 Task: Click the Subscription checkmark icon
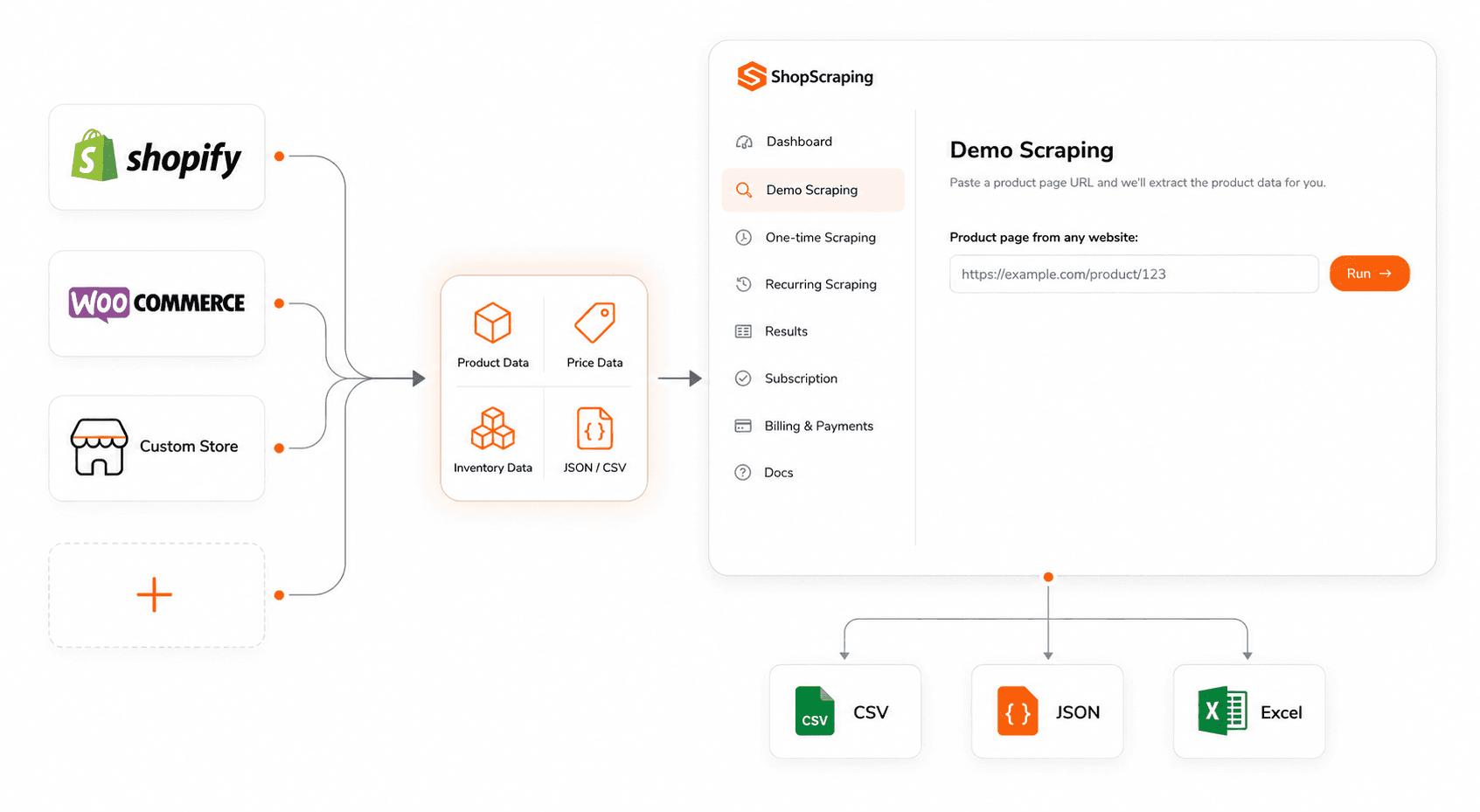click(743, 378)
